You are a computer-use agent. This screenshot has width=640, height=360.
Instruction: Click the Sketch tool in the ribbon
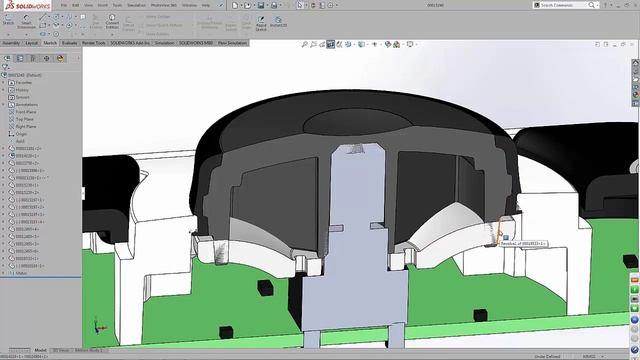click(8, 20)
